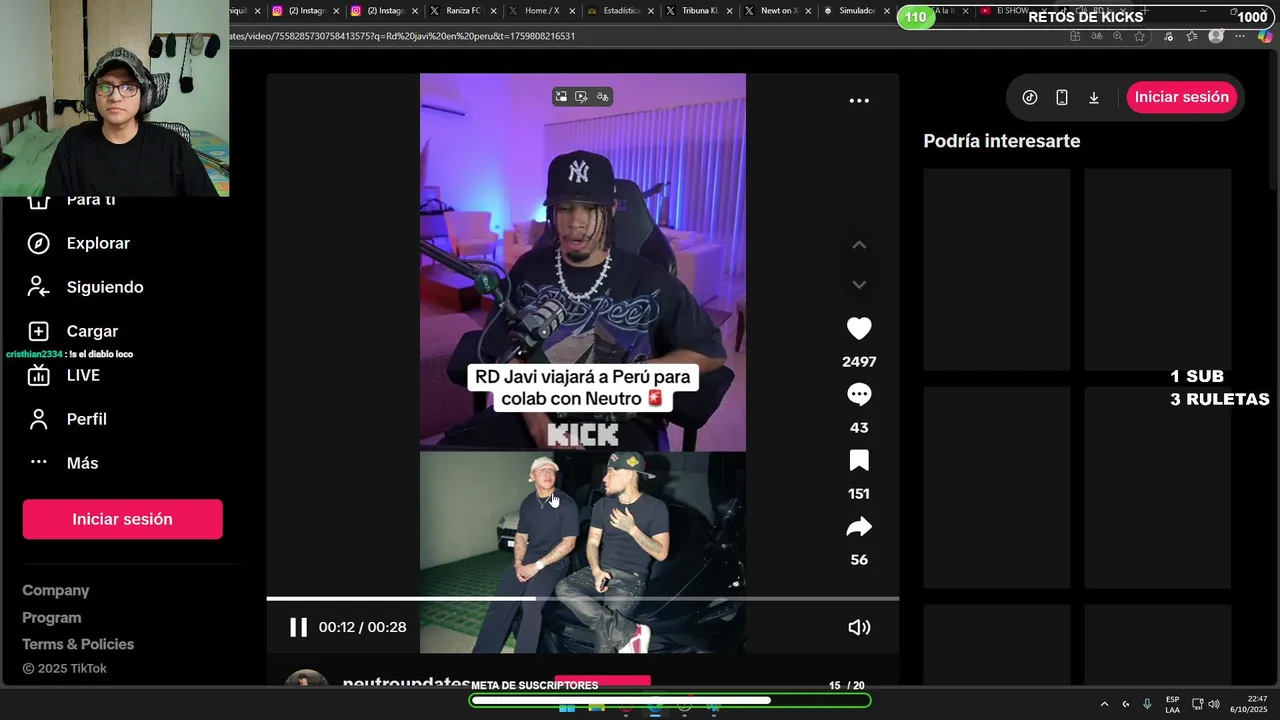
Task: Click the download app icon in header
Action: pos(1094,97)
